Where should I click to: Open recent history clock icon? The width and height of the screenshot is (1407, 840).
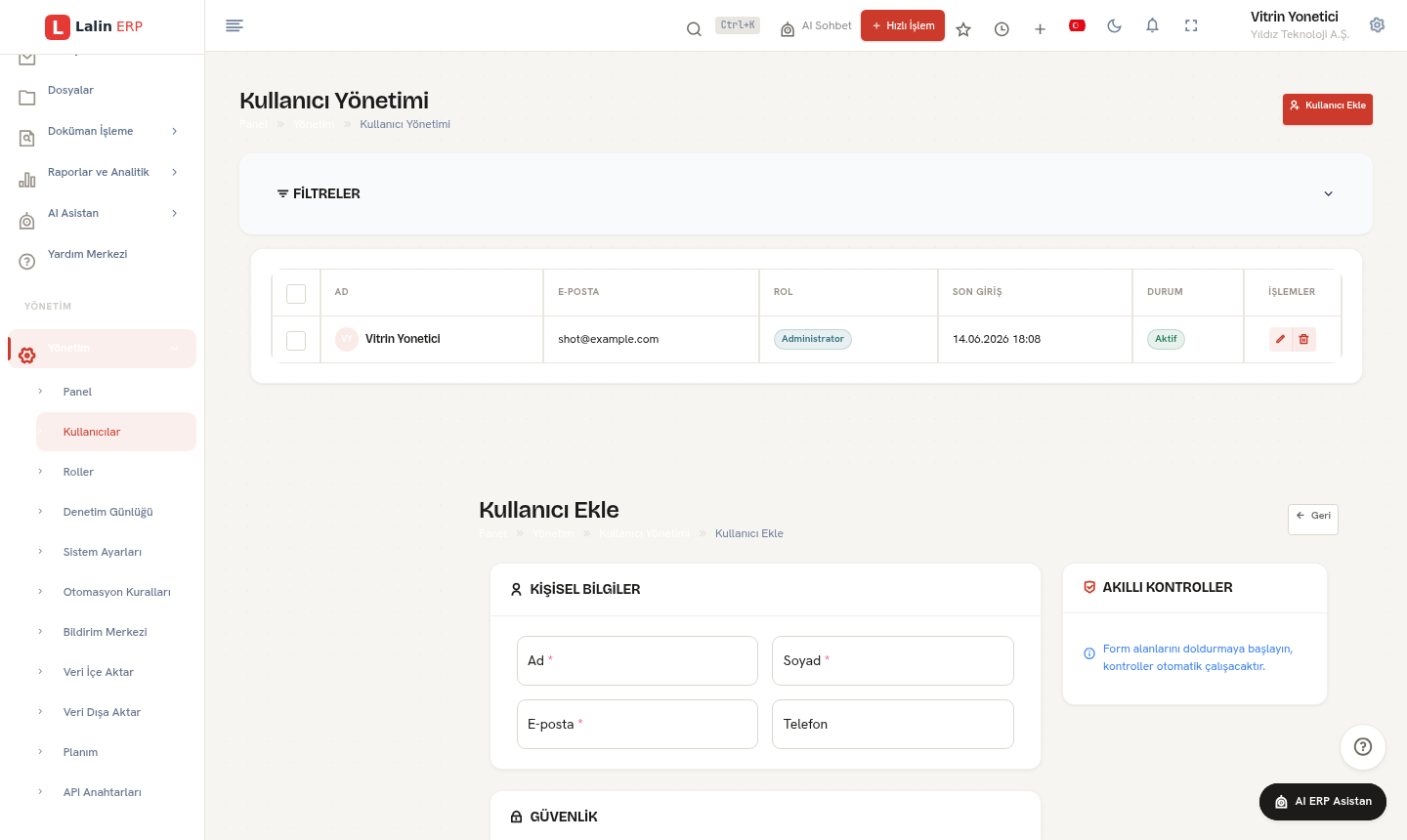coord(1002,29)
